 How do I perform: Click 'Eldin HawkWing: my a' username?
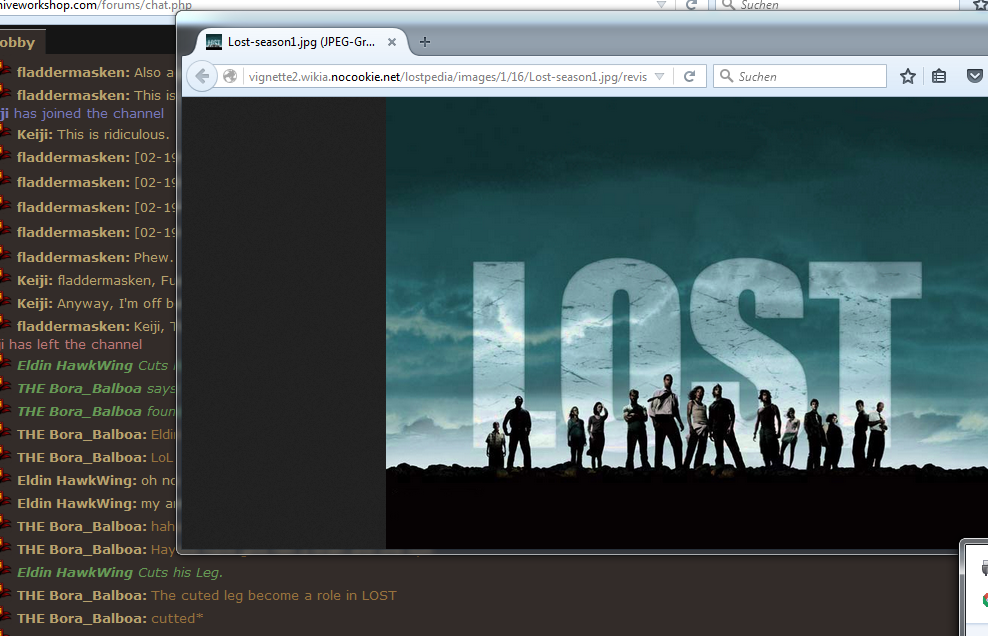click(x=76, y=504)
